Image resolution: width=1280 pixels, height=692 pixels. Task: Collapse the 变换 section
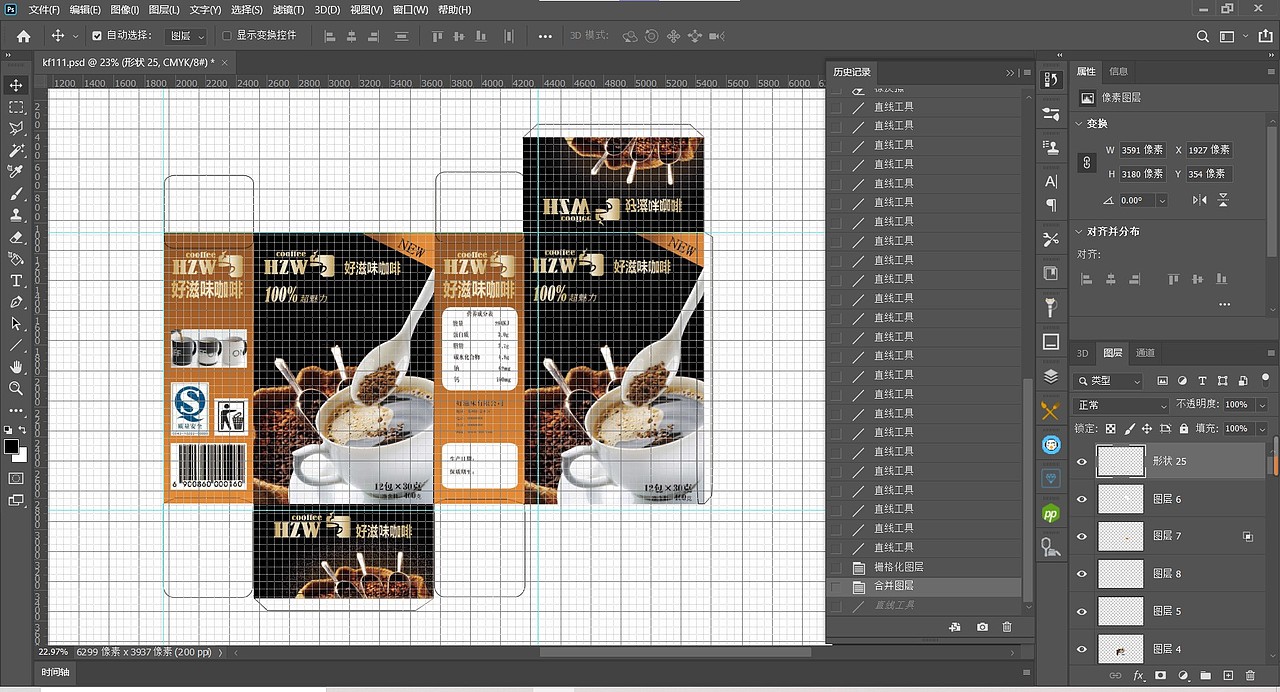(1079, 124)
